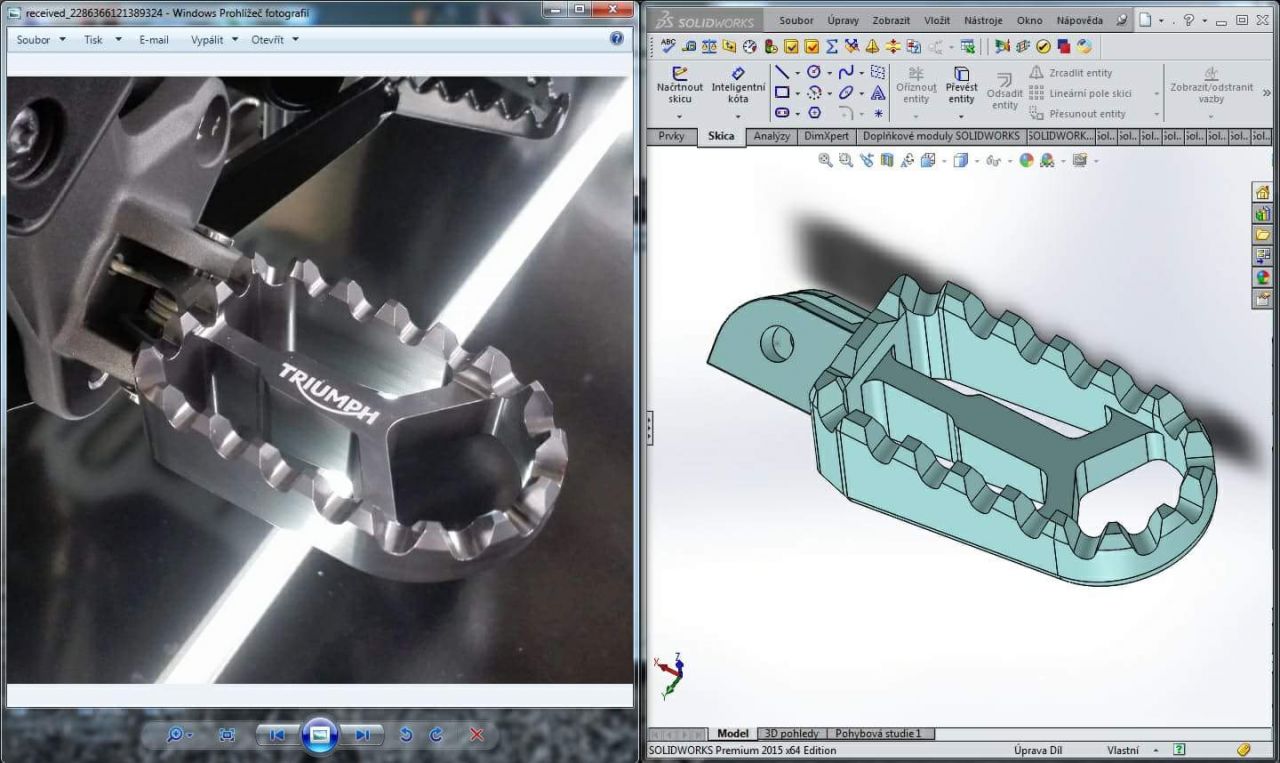Screen dimensions: 1280x763
Task: Open the Appearances tab in task pane
Action: [1262, 278]
